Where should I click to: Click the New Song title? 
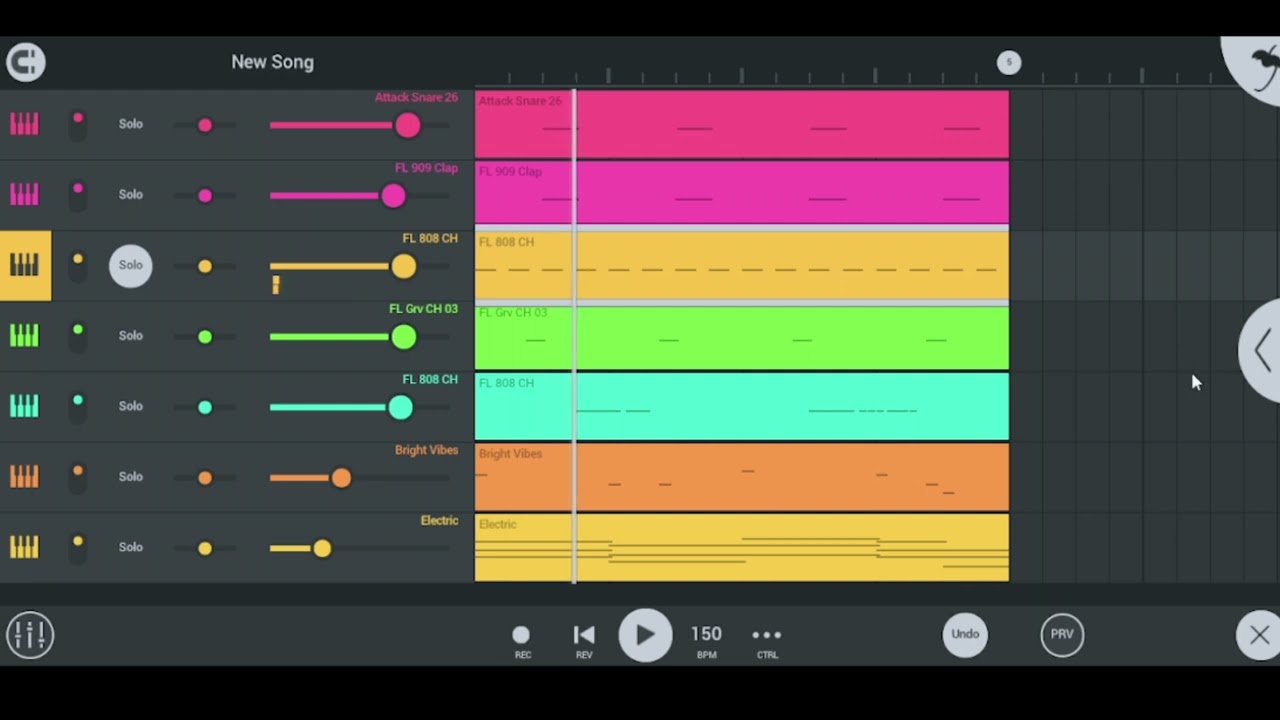(x=272, y=62)
